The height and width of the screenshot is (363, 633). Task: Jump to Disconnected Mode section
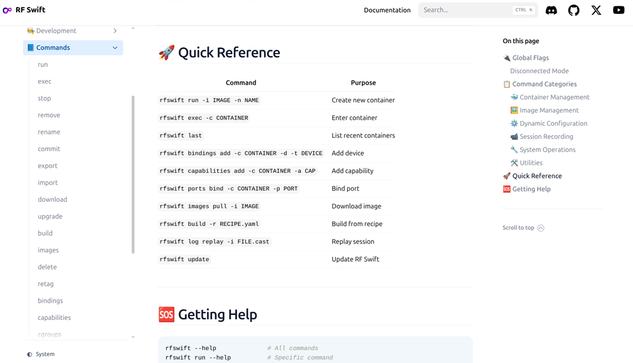(539, 71)
